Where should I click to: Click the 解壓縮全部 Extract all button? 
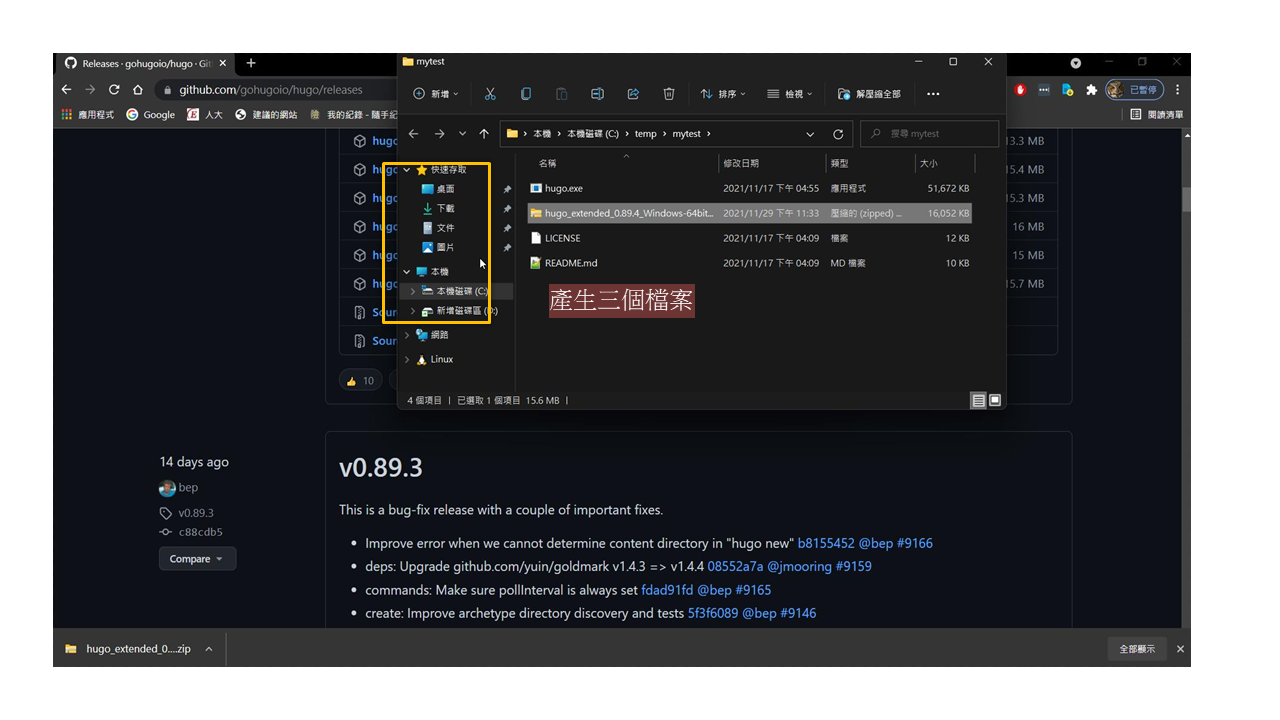[869, 94]
